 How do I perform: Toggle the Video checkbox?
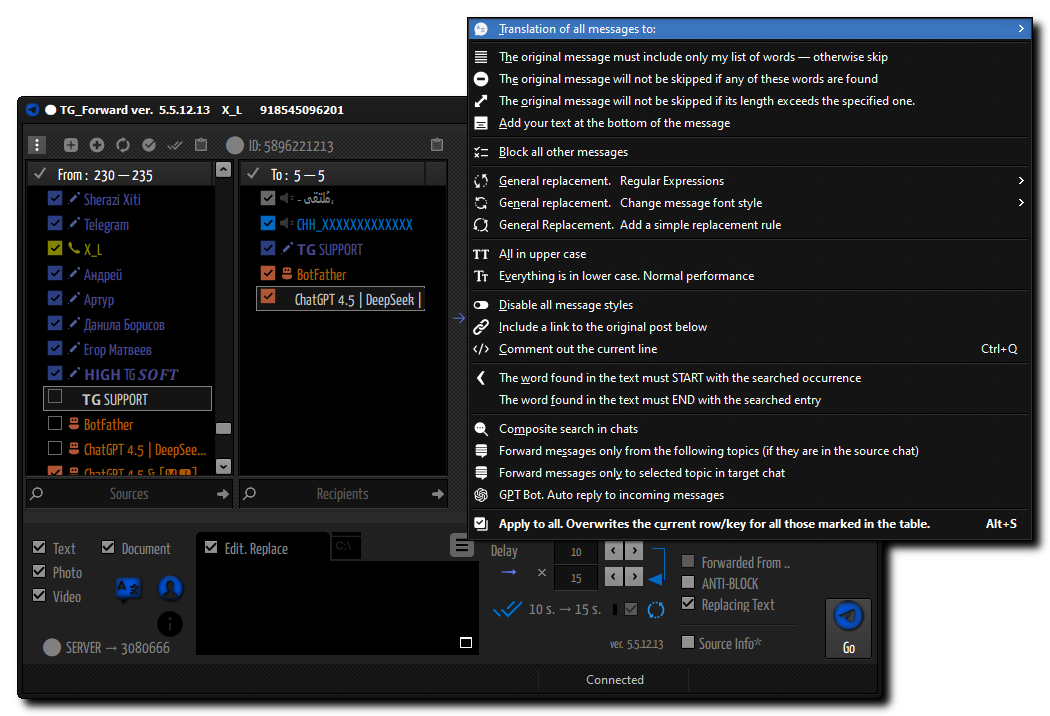pyautogui.click(x=39, y=595)
